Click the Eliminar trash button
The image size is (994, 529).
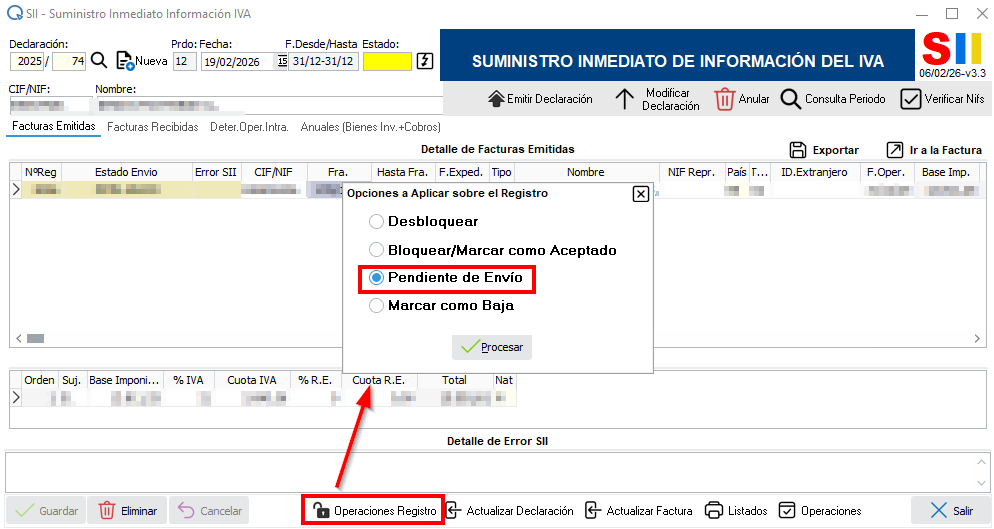tap(127, 511)
